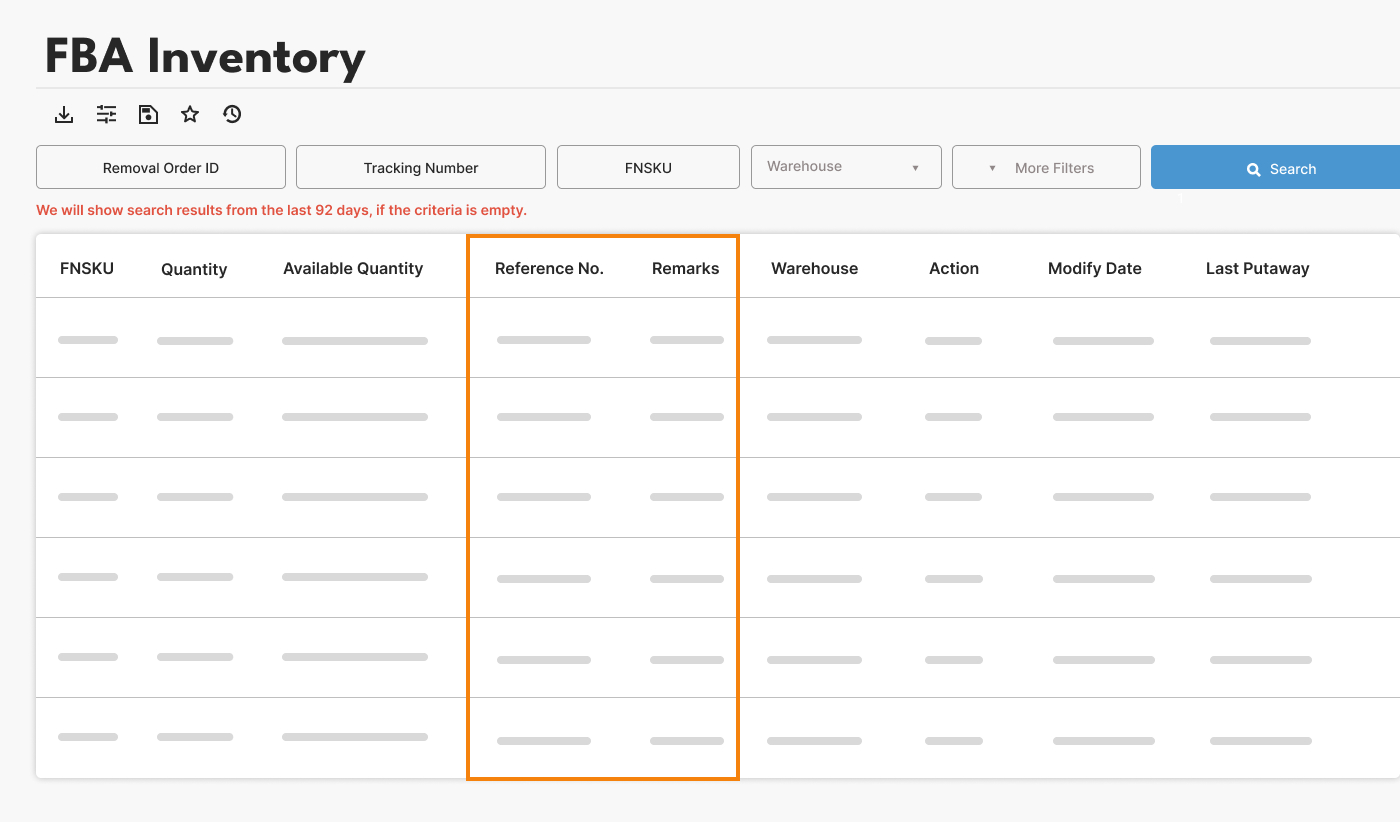The width and height of the screenshot is (1400, 822).
Task: Click the save view icon
Action: [148, 114]
